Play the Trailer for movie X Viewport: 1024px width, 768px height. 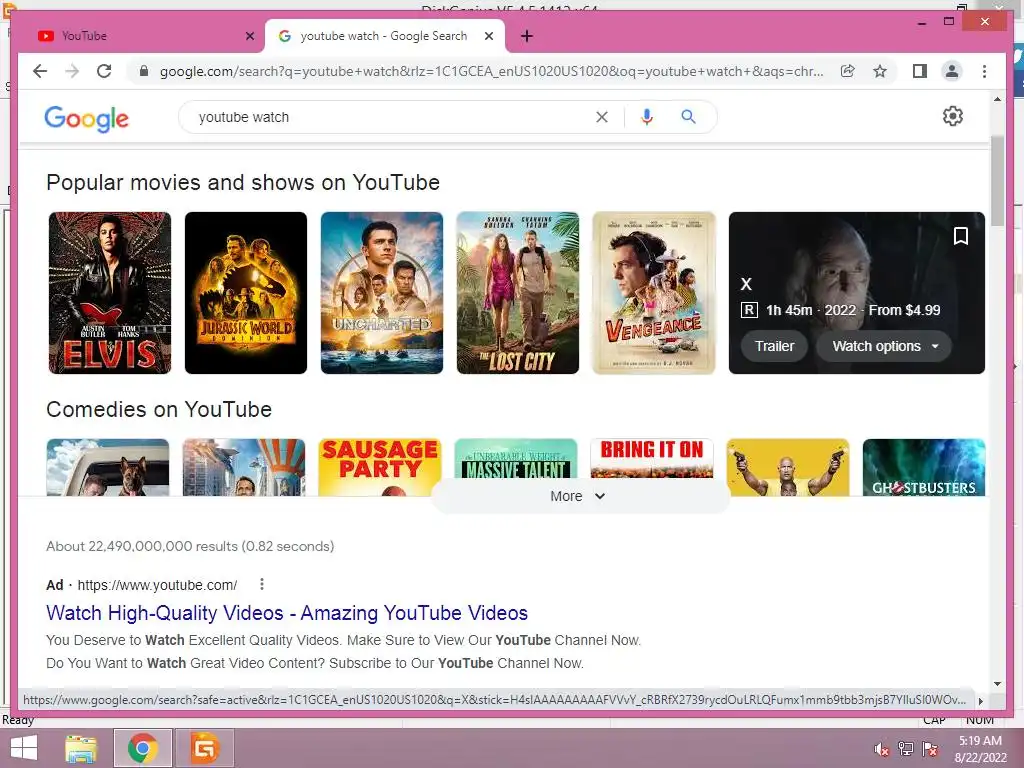775,346
